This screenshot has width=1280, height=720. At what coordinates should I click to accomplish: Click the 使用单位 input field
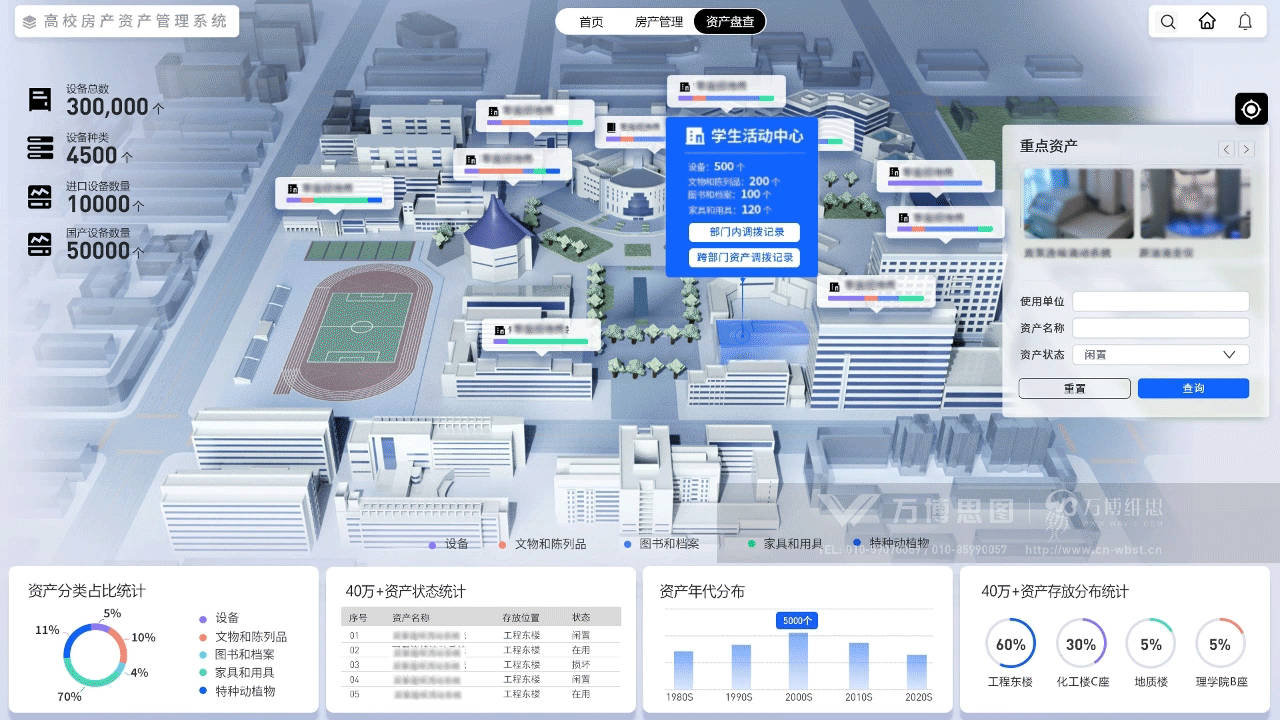(1160, 301)
